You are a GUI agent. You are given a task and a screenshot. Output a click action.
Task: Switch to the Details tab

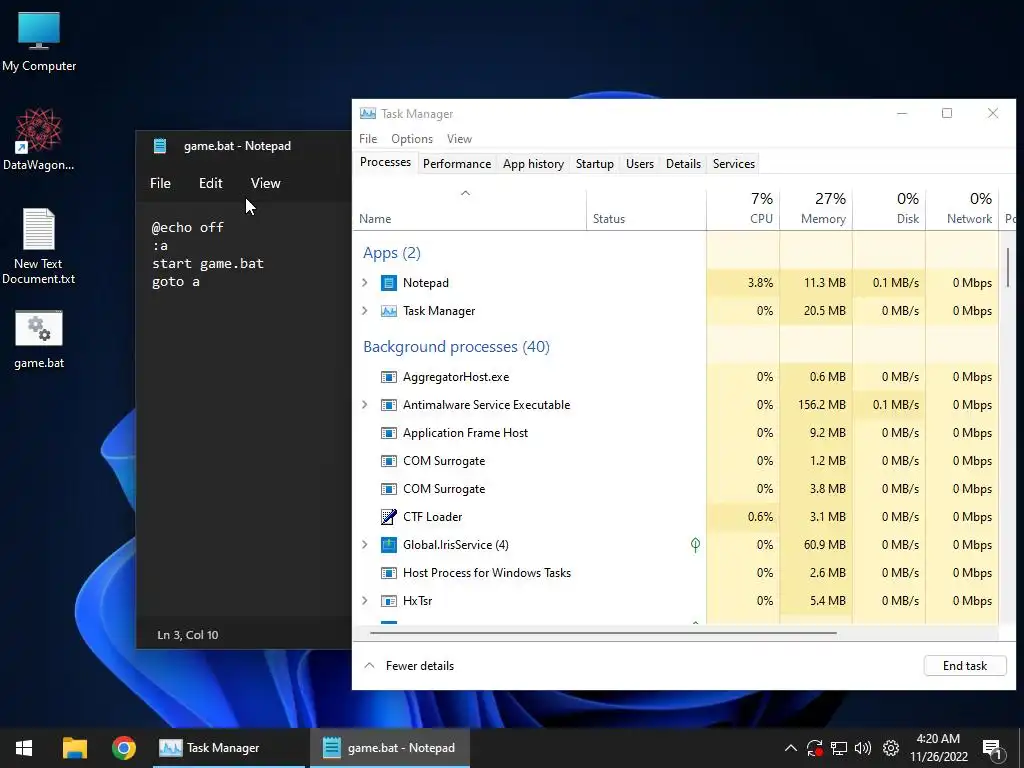[x=683, y=164]
